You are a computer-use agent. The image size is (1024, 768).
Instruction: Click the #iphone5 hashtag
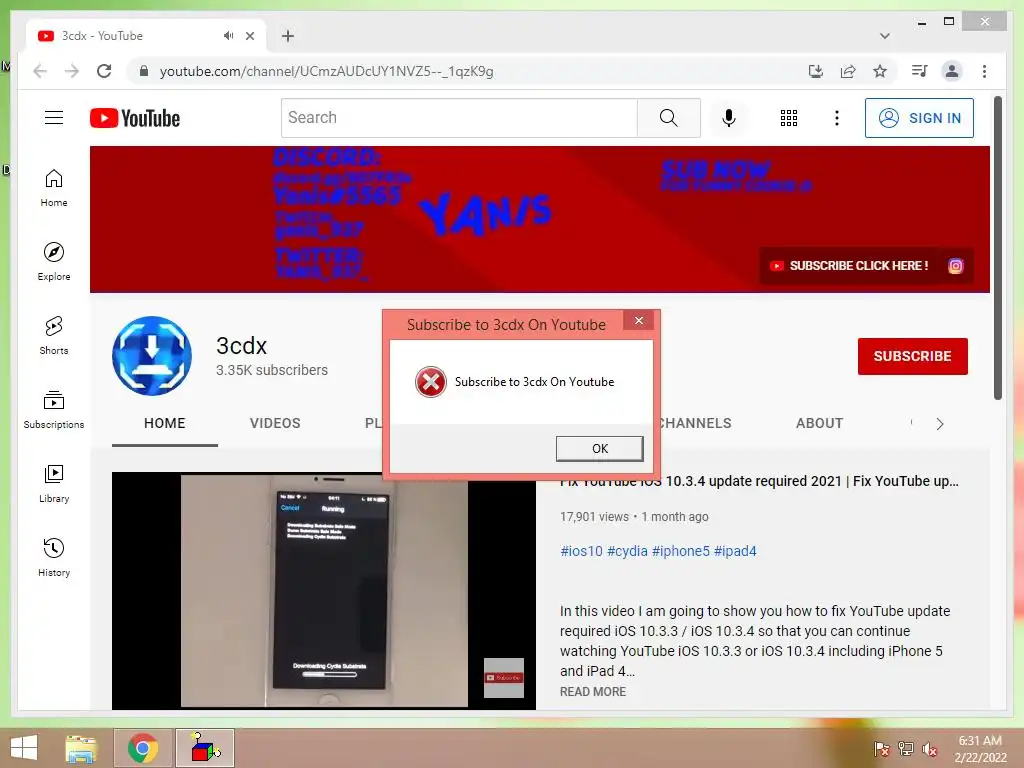coord(680,551)
